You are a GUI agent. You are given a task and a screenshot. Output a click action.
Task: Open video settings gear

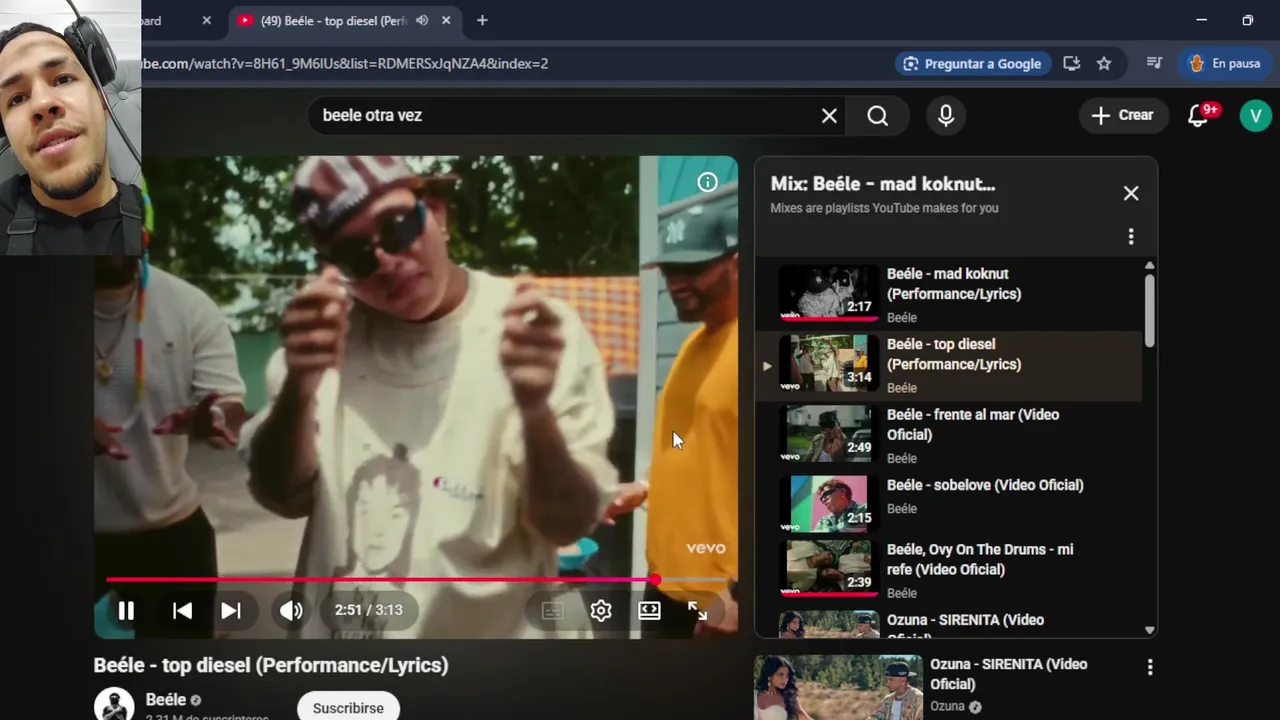tap(600, 610)
